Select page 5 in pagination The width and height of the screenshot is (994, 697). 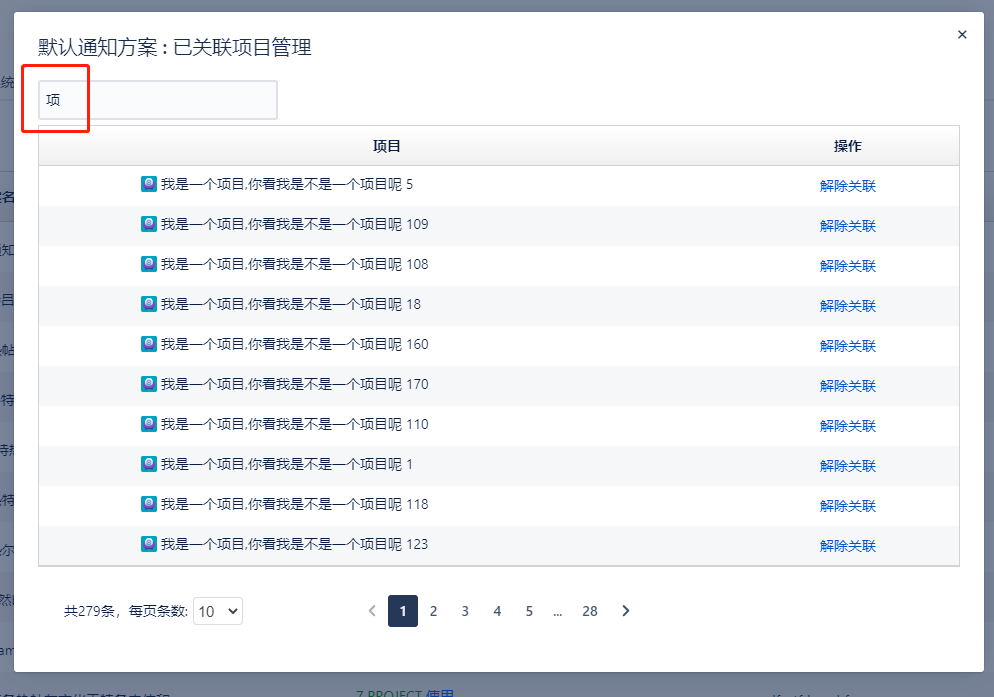529,611
